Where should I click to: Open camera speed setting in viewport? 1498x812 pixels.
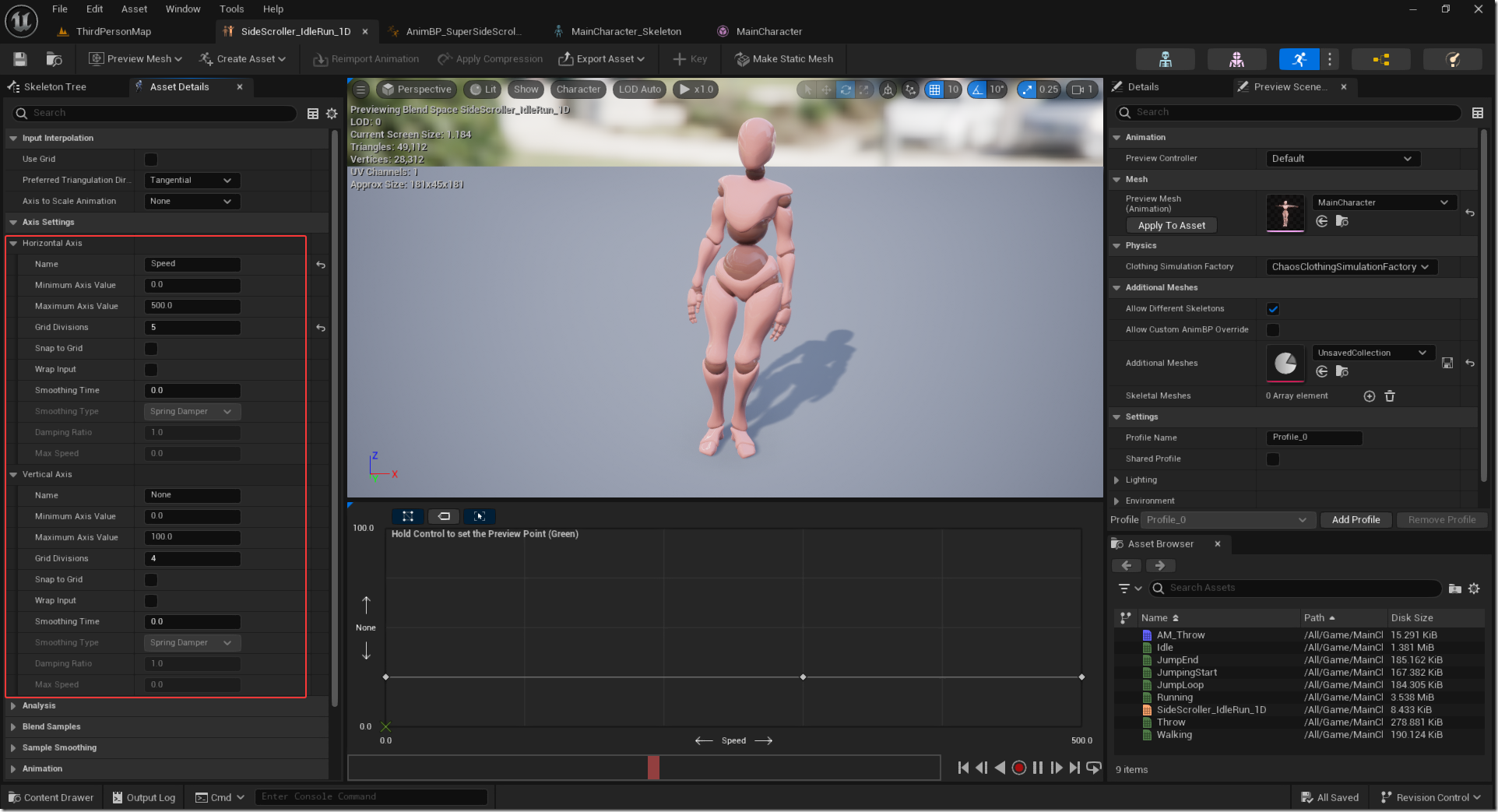1082,90
